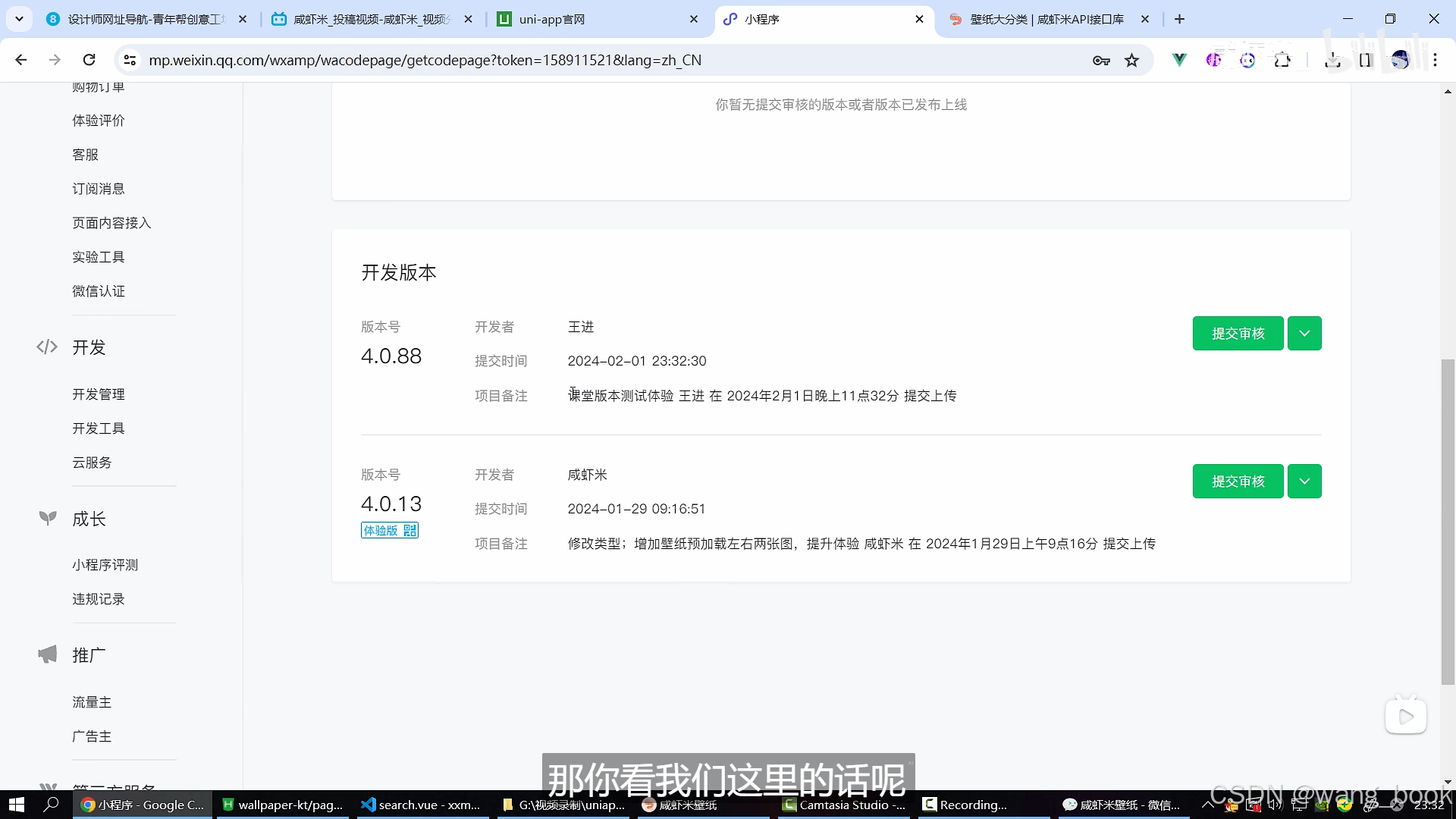Screen dimensions: 1456x819
Task: Open 流量主 in the sidebar
Action: click(92, 702)
